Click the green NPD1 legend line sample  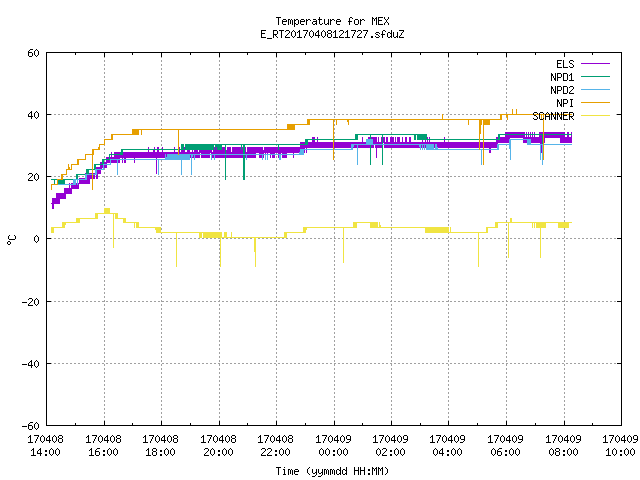click(596, 76)
